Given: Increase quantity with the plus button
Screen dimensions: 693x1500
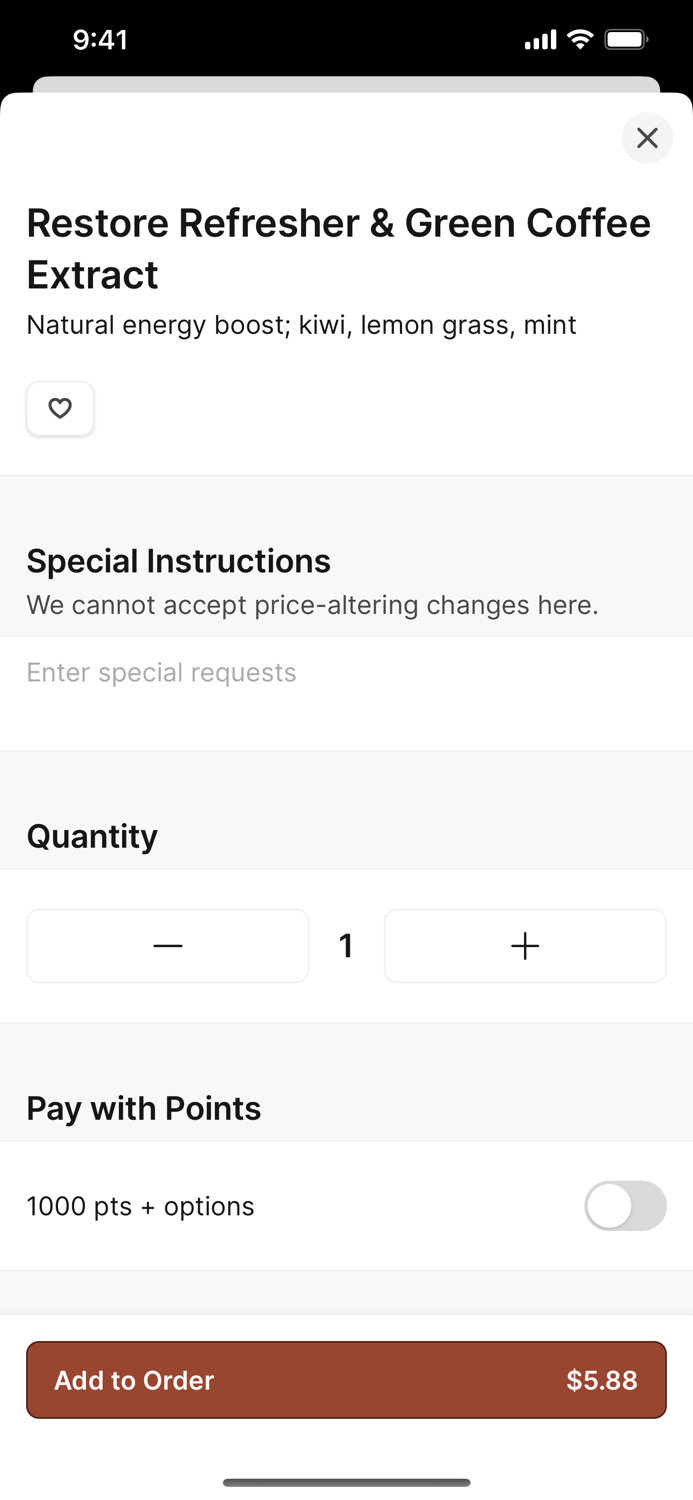Looking at the screenshot, I should [x=525, y=946].
